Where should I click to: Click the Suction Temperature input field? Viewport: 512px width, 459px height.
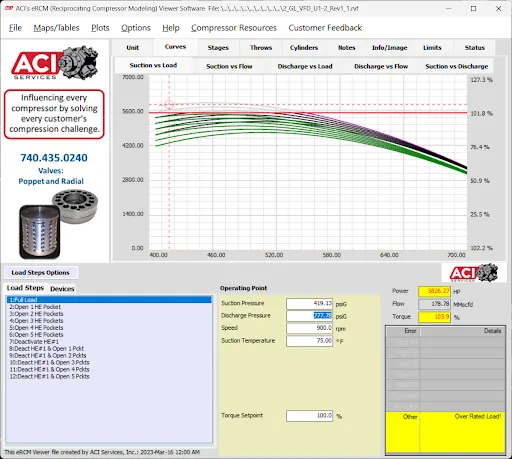[x=309, y=341]
